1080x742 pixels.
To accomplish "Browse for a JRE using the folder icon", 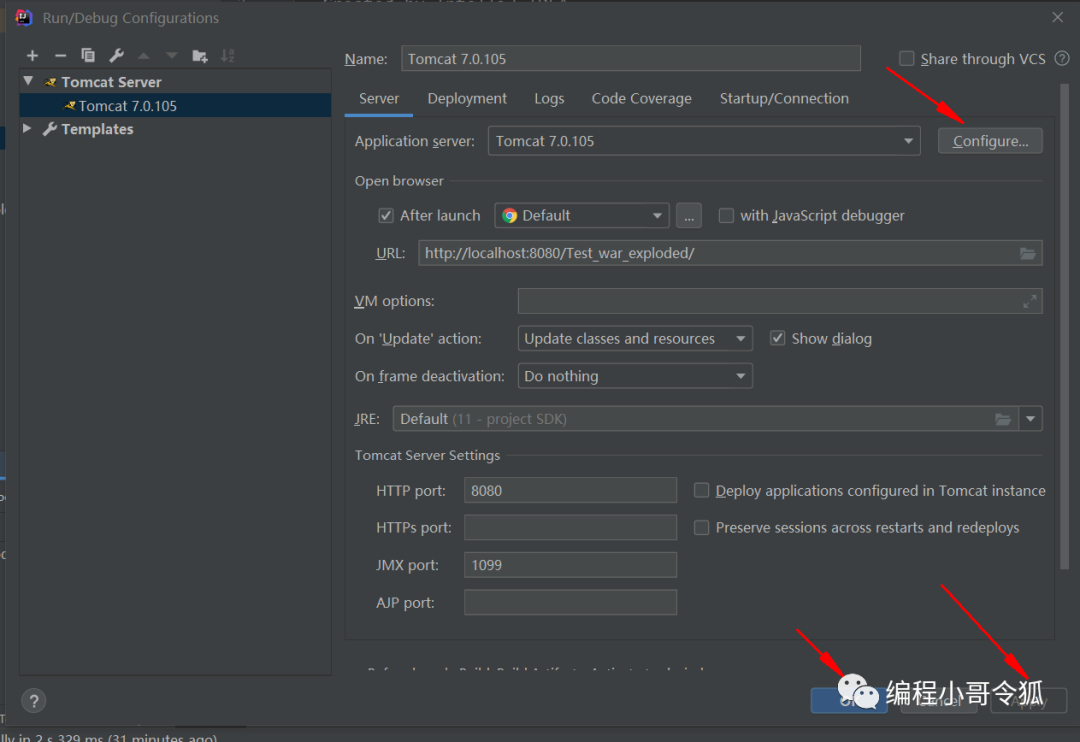I will pyautogui.click(x=1003, y=419).
